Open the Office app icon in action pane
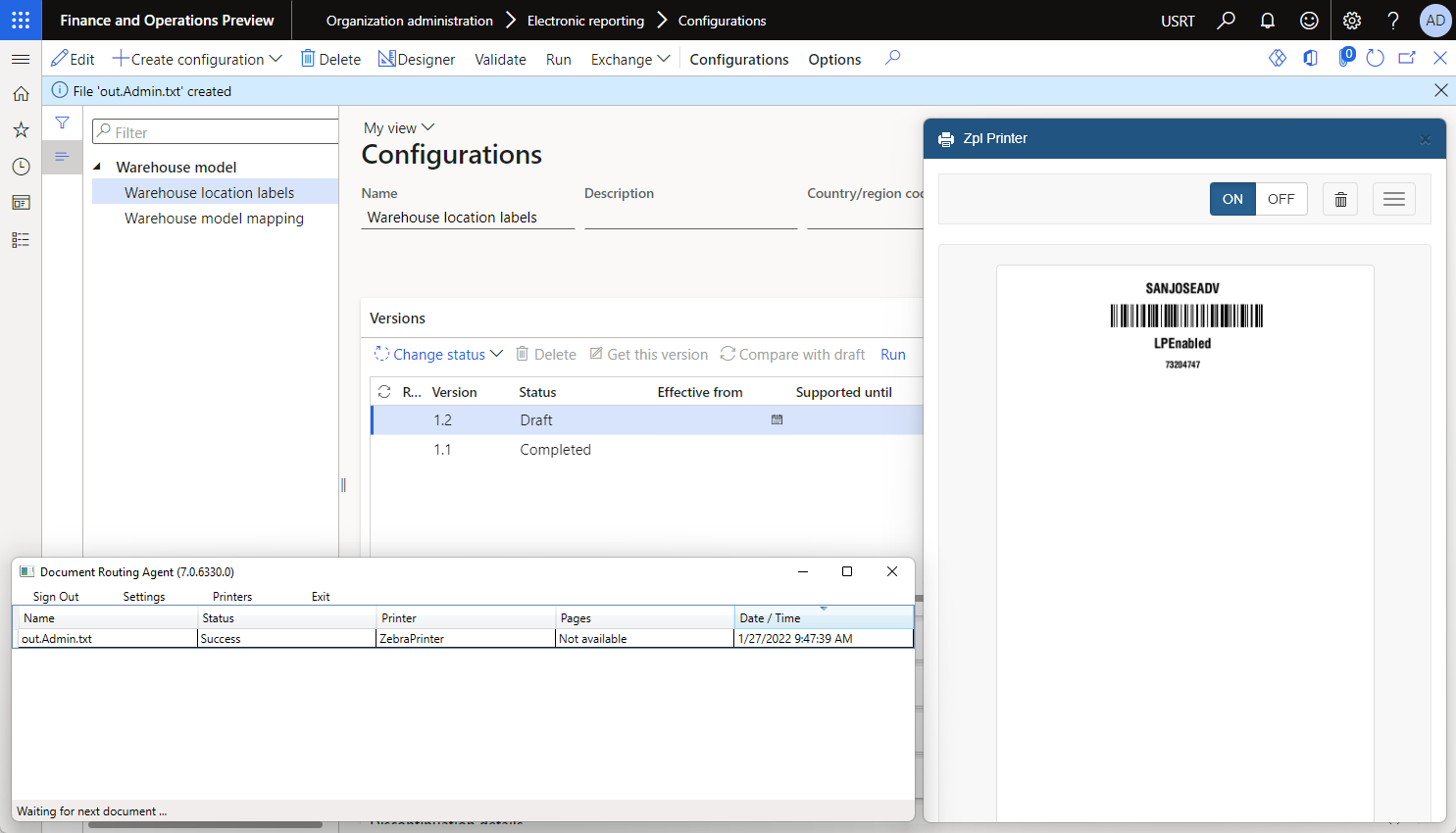 1310,58
